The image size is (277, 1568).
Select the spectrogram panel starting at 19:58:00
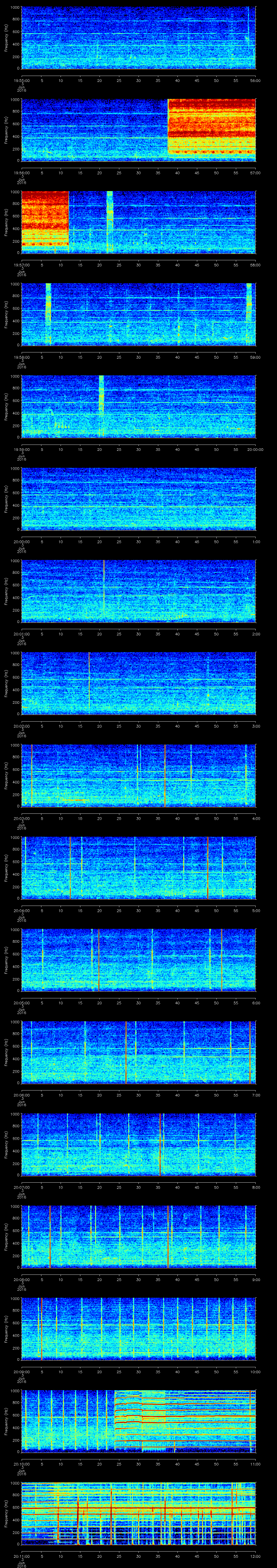[139, 314]
